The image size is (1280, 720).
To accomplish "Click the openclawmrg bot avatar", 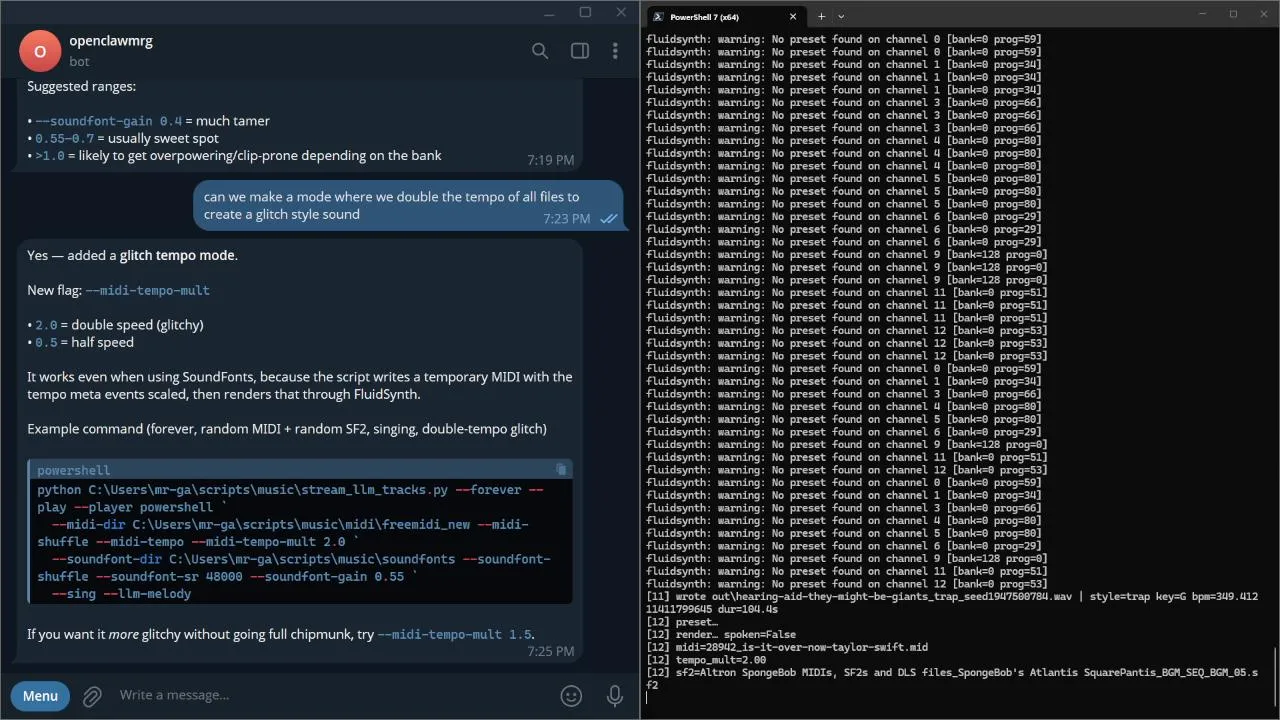I will [40, 51].
